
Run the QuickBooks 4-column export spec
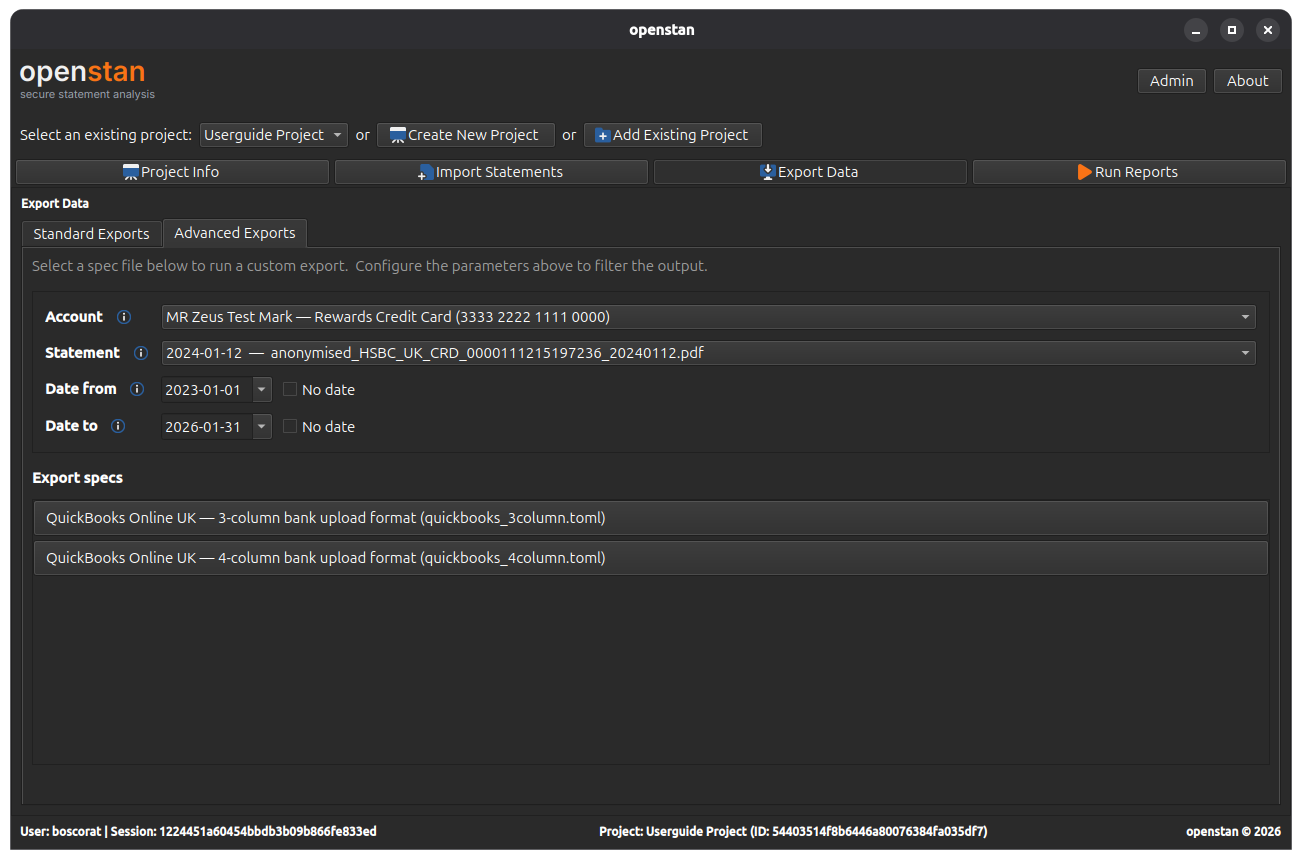point(650,558)
